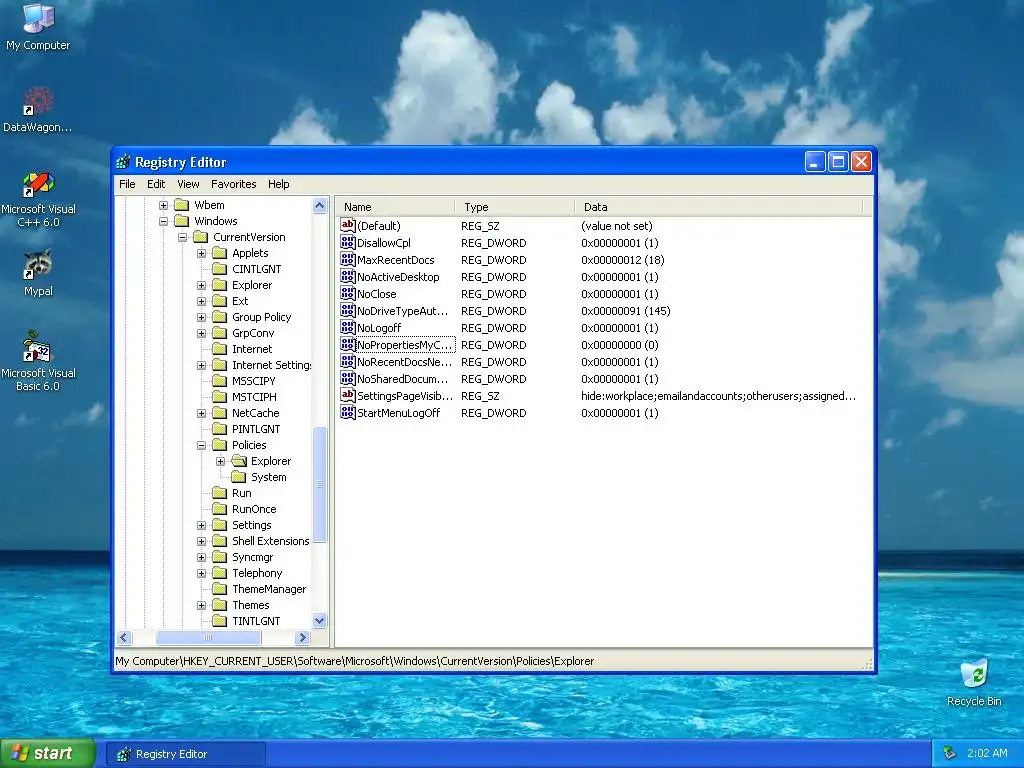Open the Help menu
Screen dimensions: 1024x768
(x=278, y=184)
